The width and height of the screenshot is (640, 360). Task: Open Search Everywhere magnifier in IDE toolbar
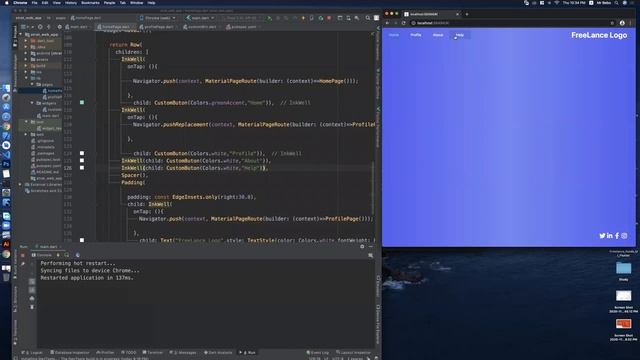368,18
